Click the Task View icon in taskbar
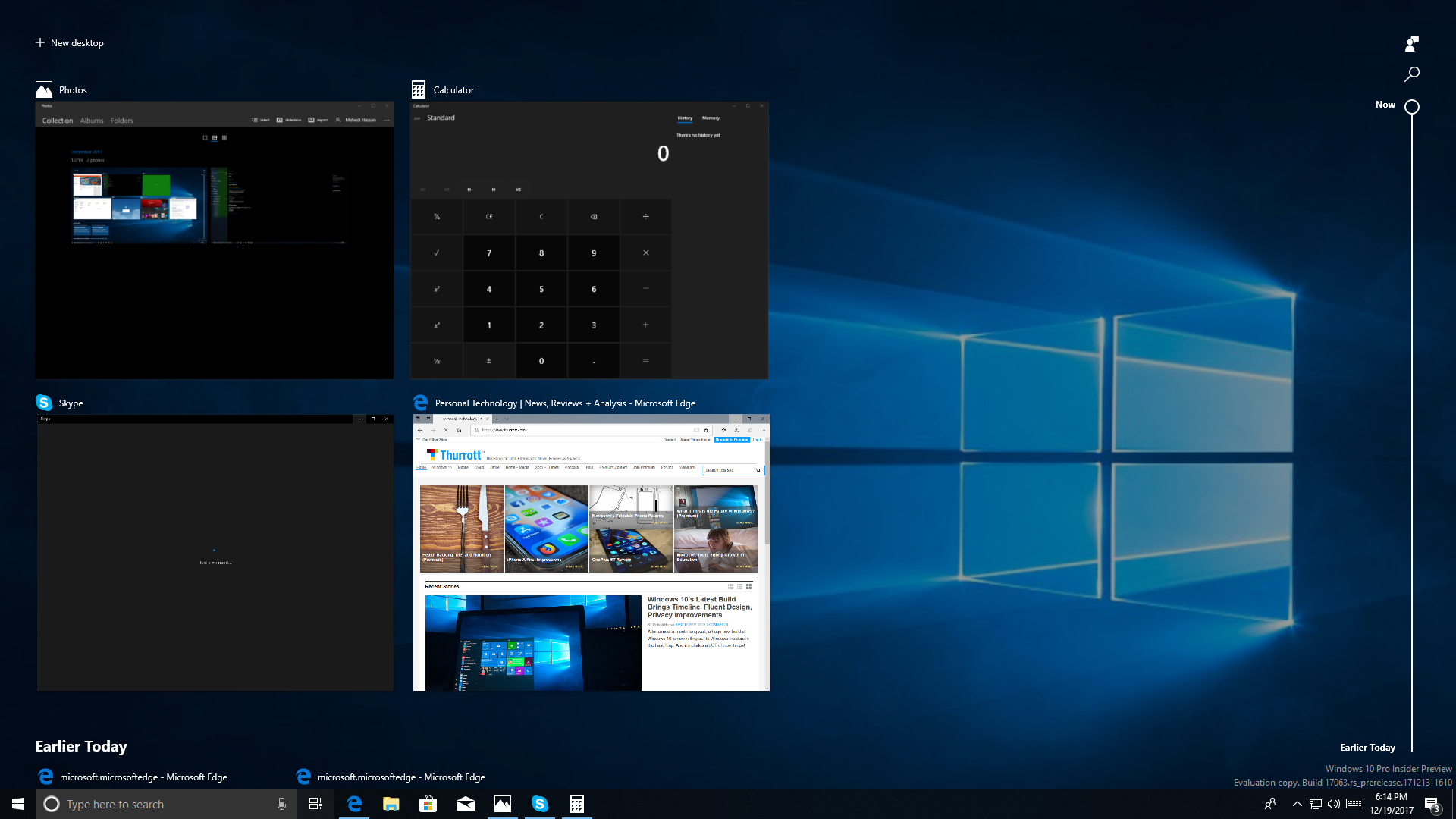Screen dimensions: 1456x819 pos(315,804)
